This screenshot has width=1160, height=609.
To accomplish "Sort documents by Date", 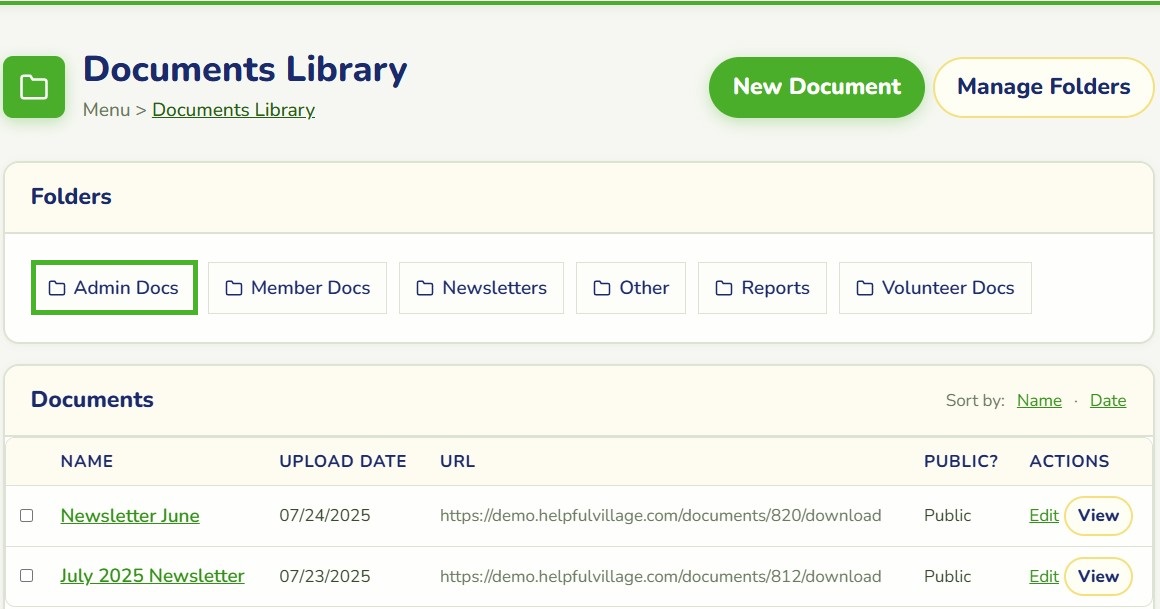I will pos(1108,400).
